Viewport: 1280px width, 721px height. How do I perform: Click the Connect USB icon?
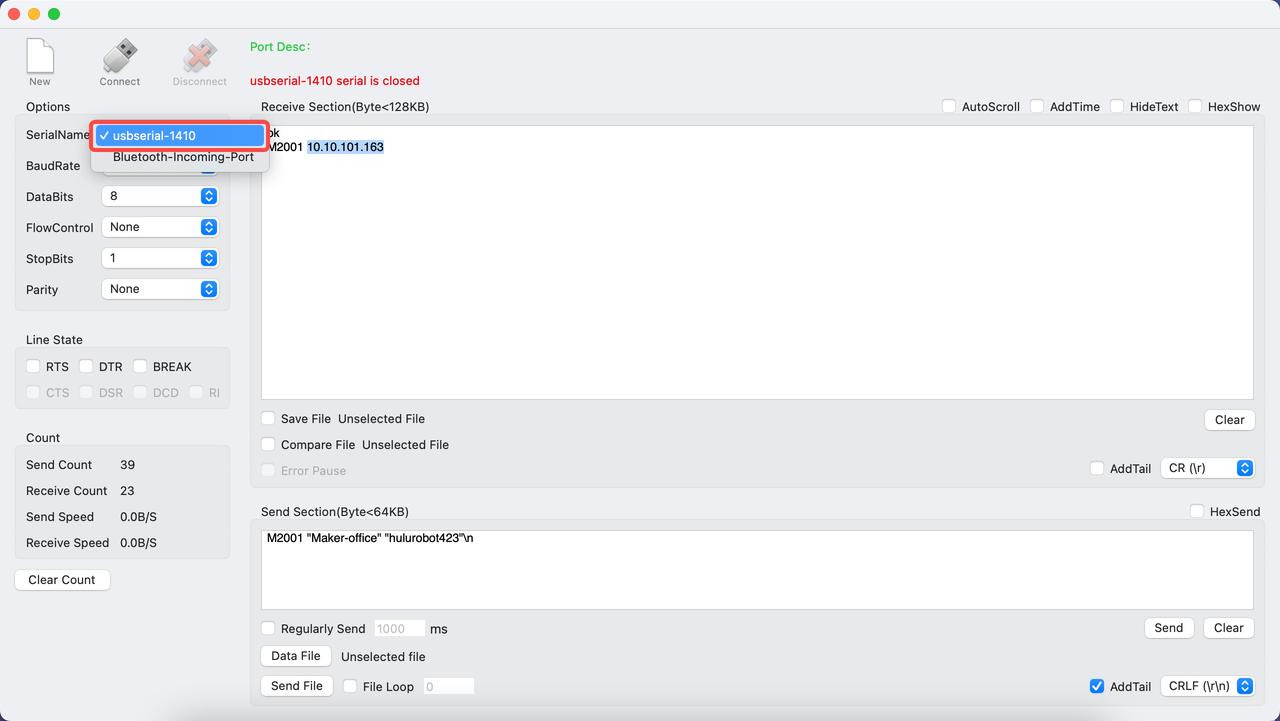(x=120, y=56)
